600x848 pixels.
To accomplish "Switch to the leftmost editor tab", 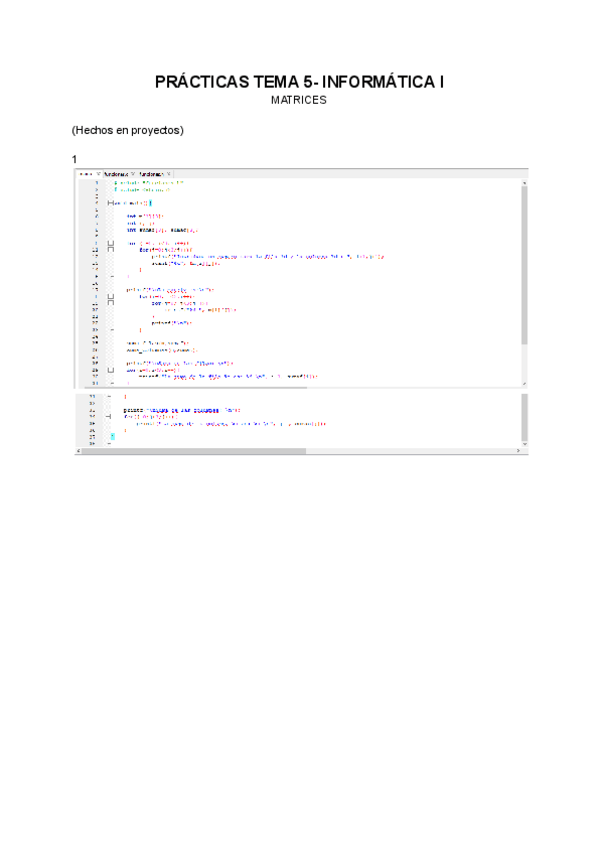I will [85, 174].
